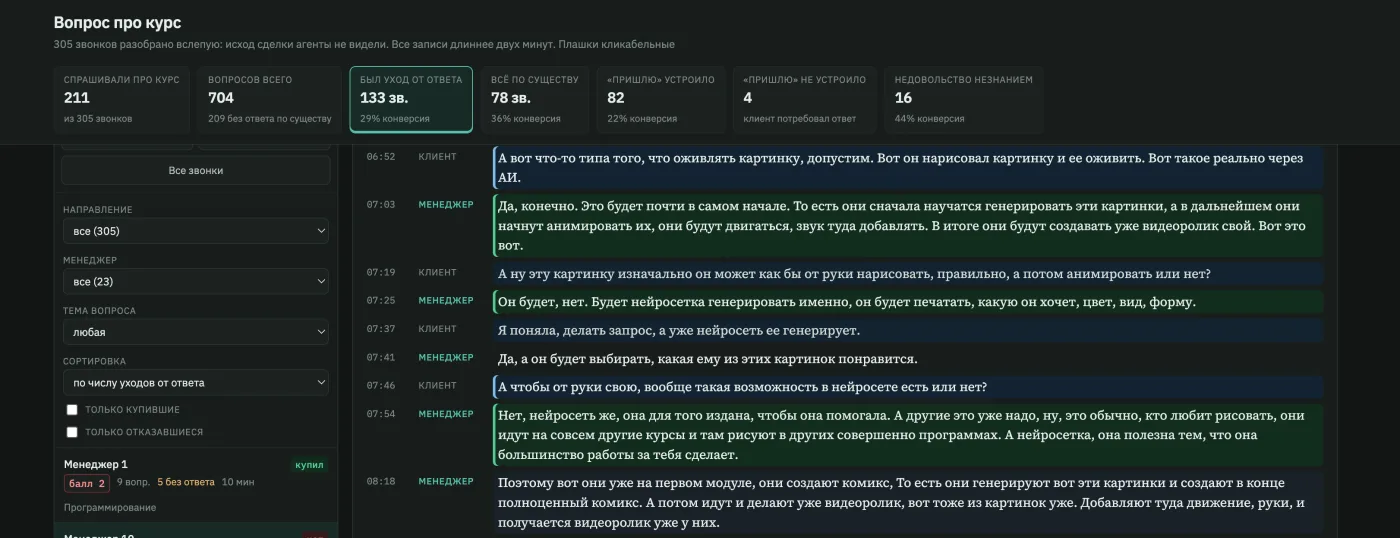Click the 07:54 timestamp
1400x538 pixels.
tap(381, 414)
